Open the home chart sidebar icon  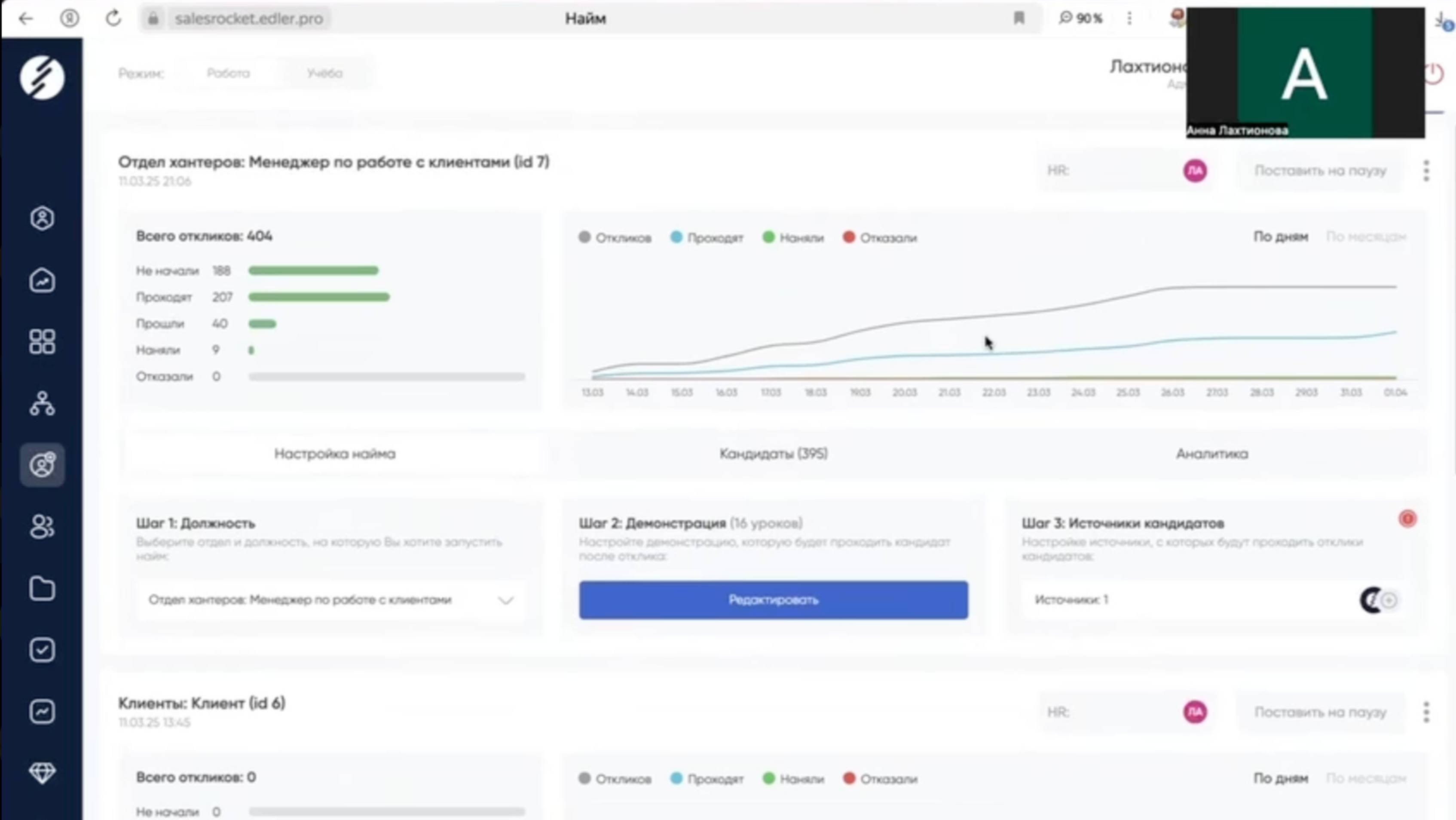(42, 280)
